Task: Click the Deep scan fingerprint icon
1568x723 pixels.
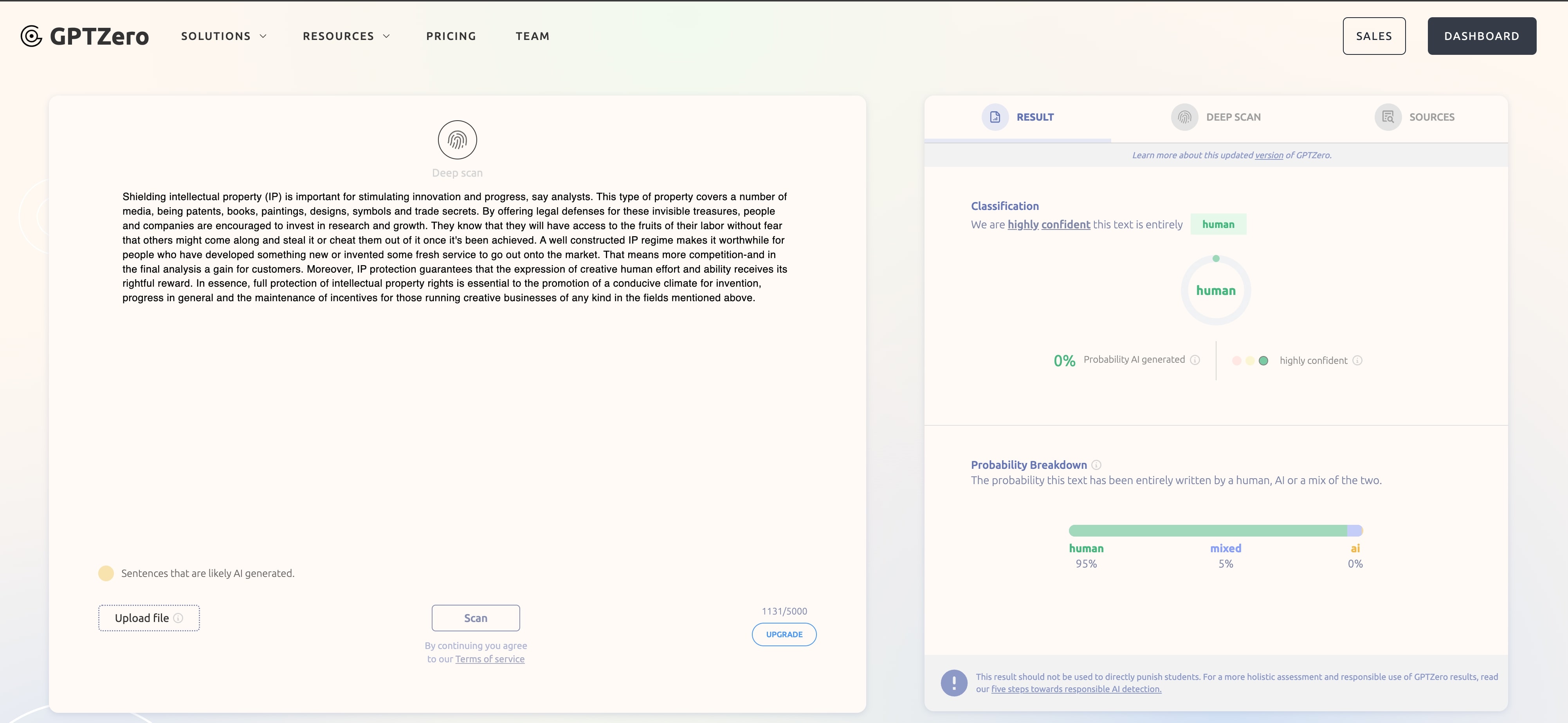Action: (457, 140)
